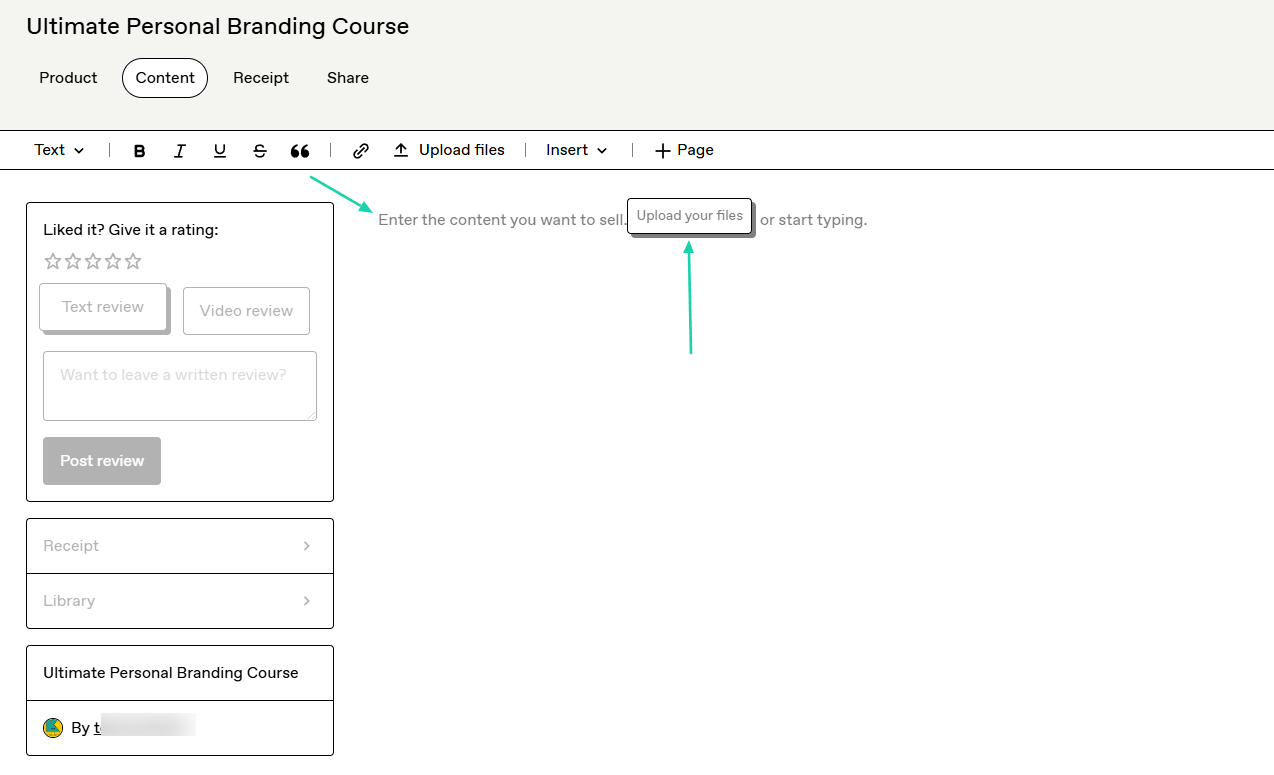Open the Insert dropdown menu

pyautogui.click(x=577, y=150)
